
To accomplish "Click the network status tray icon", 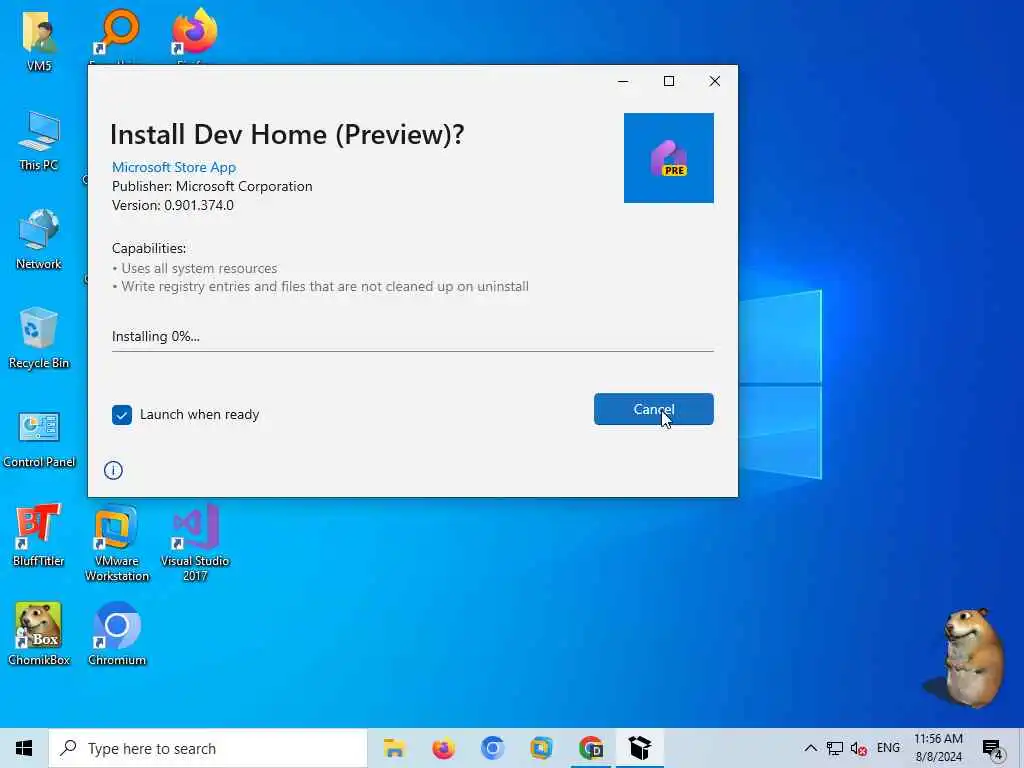I will [x=835, y=748].
